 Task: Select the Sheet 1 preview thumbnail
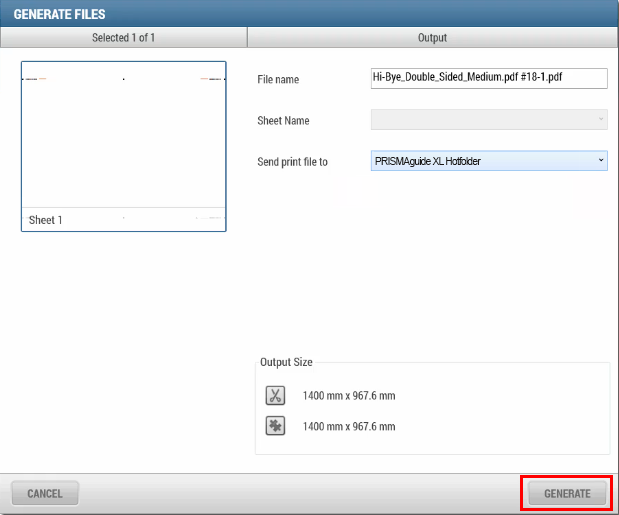(123, 140)
